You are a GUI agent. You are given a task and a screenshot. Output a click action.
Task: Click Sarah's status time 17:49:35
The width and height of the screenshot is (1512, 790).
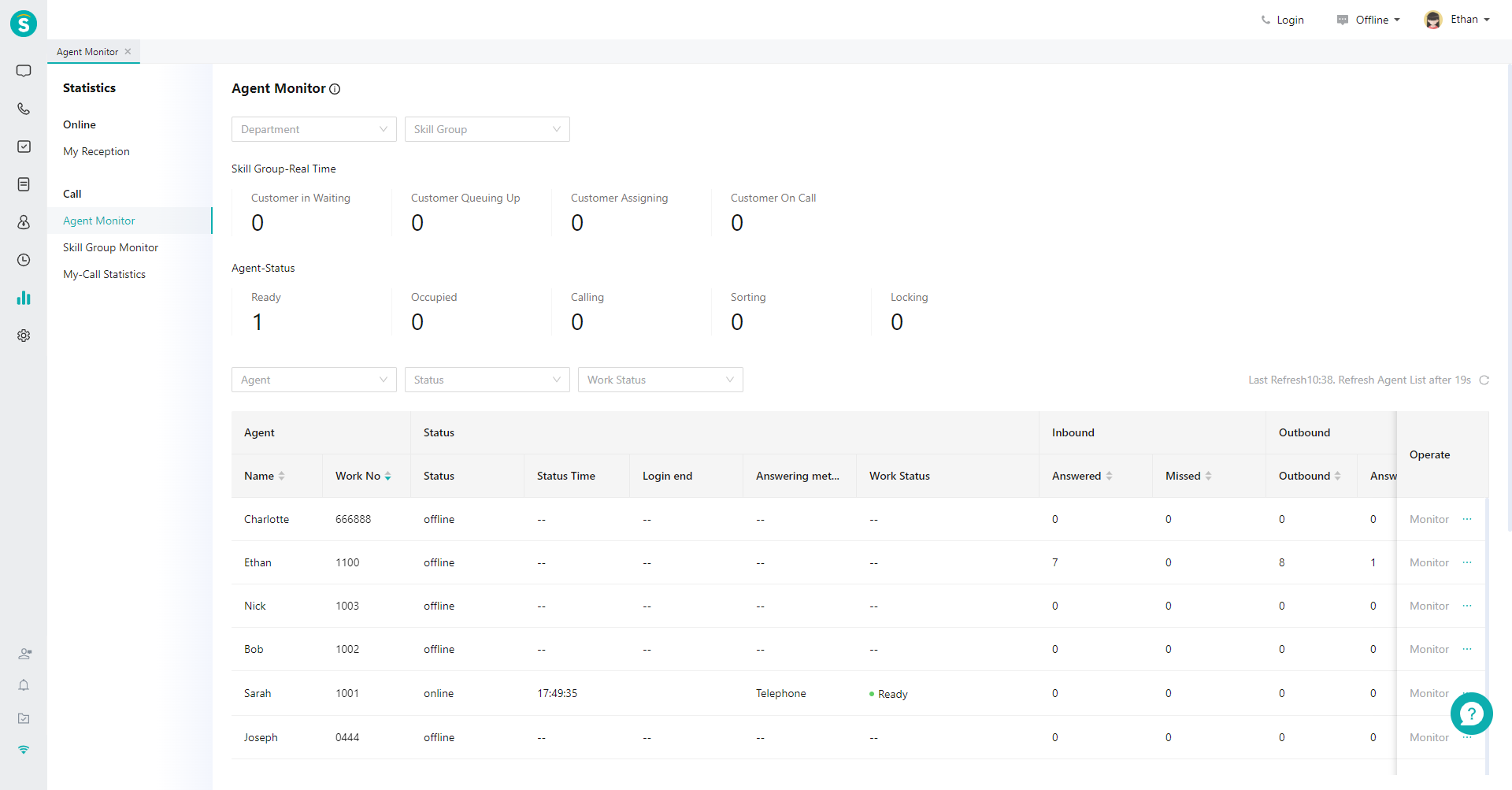(x=557, y=693)
